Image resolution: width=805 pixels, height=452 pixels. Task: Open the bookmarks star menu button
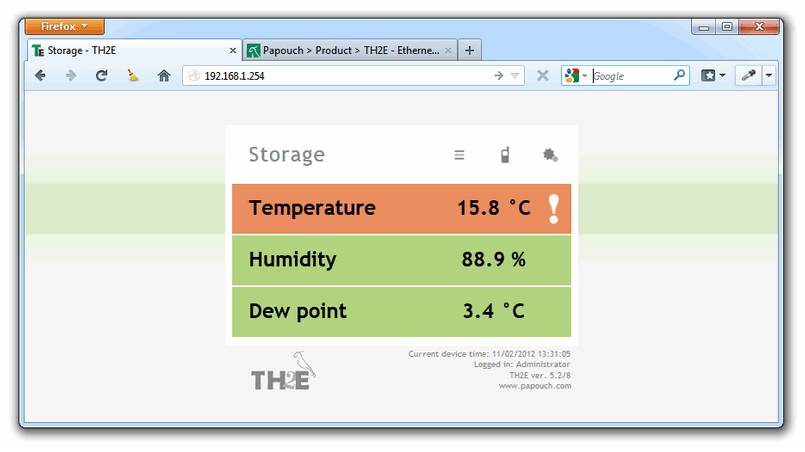713,76
